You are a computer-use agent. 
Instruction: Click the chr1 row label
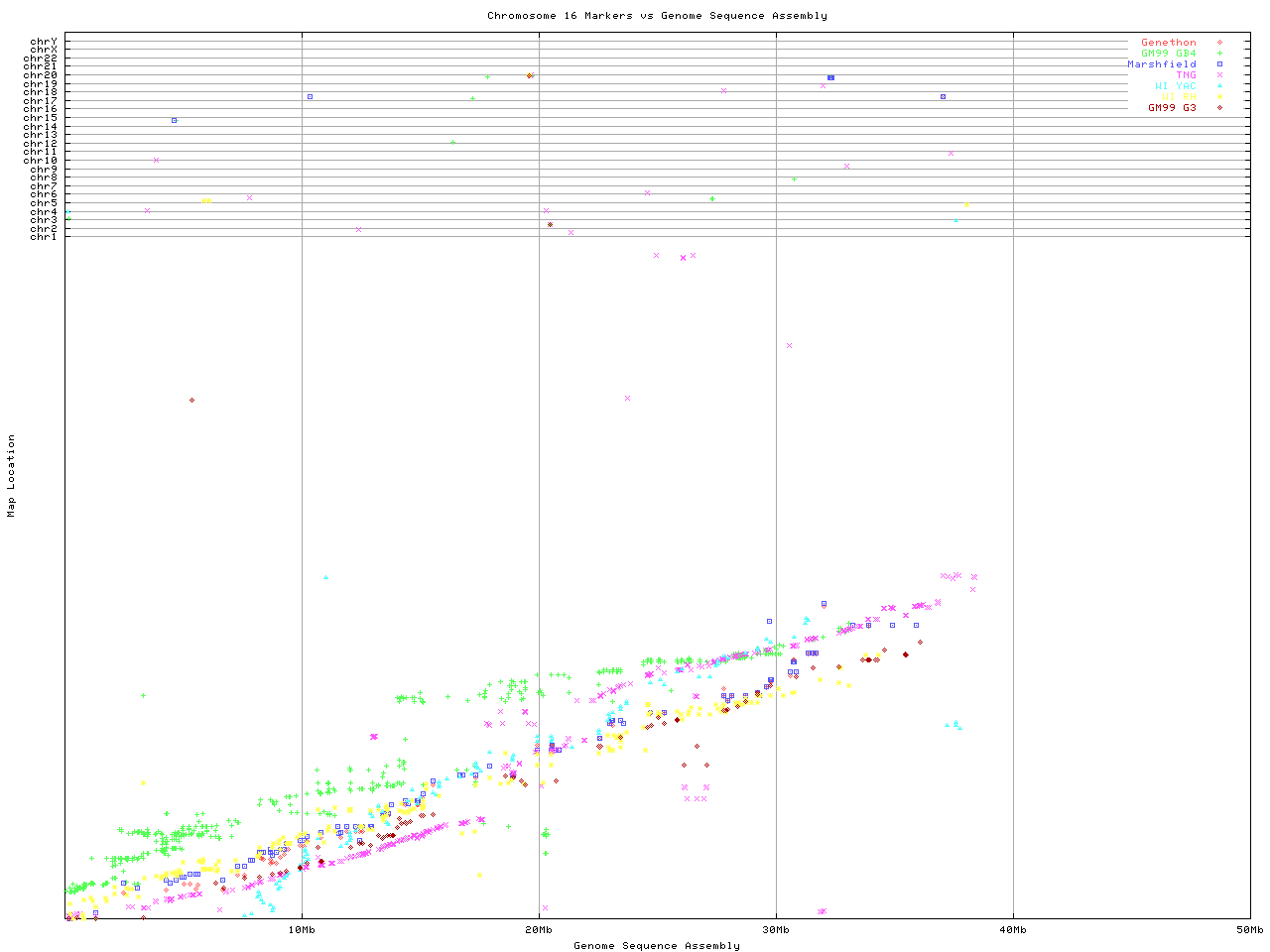click(x=44, y=236)
